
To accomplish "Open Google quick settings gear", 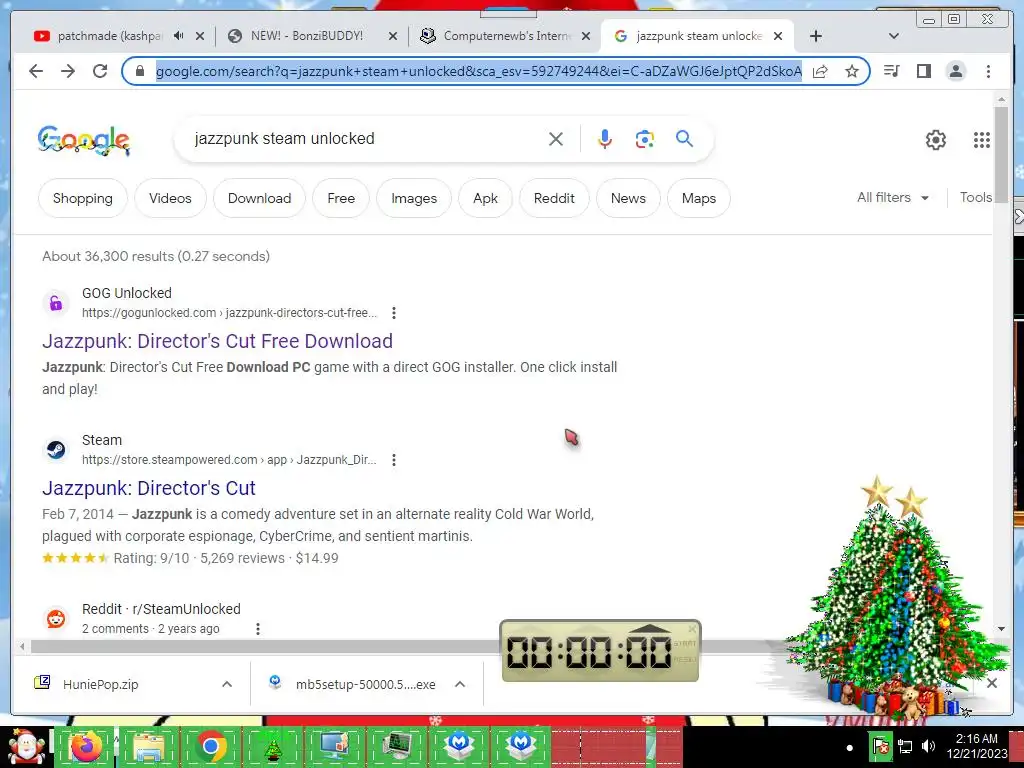I will (936, 140).
